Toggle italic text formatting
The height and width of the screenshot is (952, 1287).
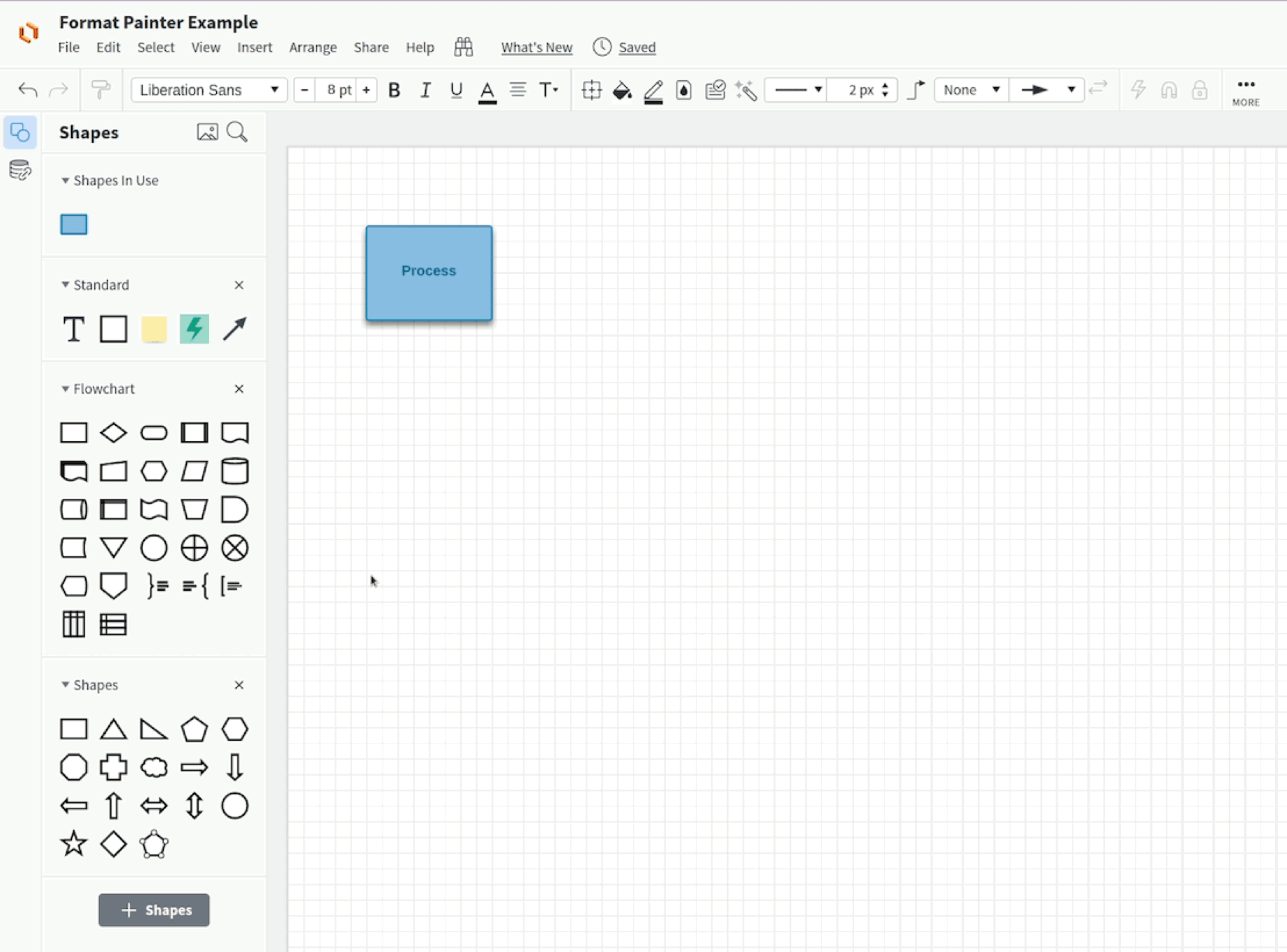coord(425,90)
